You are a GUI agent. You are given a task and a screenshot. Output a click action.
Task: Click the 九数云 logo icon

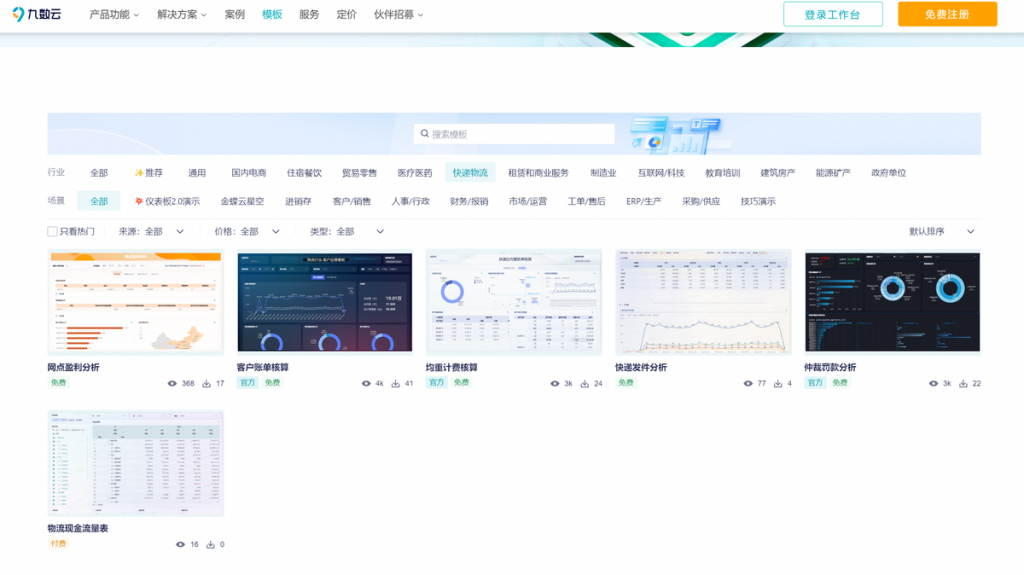[20, 14]
